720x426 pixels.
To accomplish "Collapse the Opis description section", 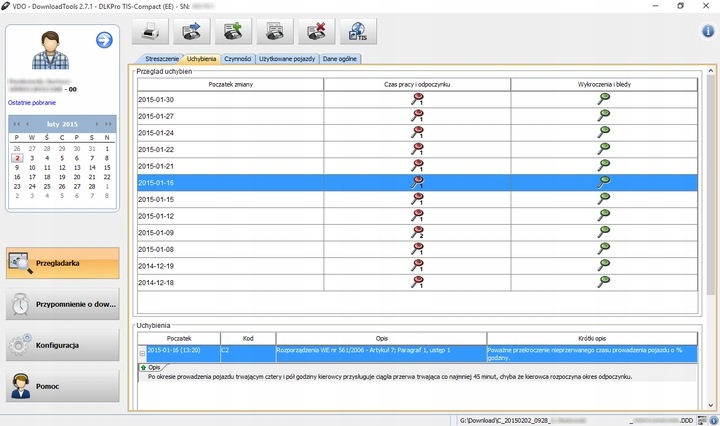I will point(143,368).
